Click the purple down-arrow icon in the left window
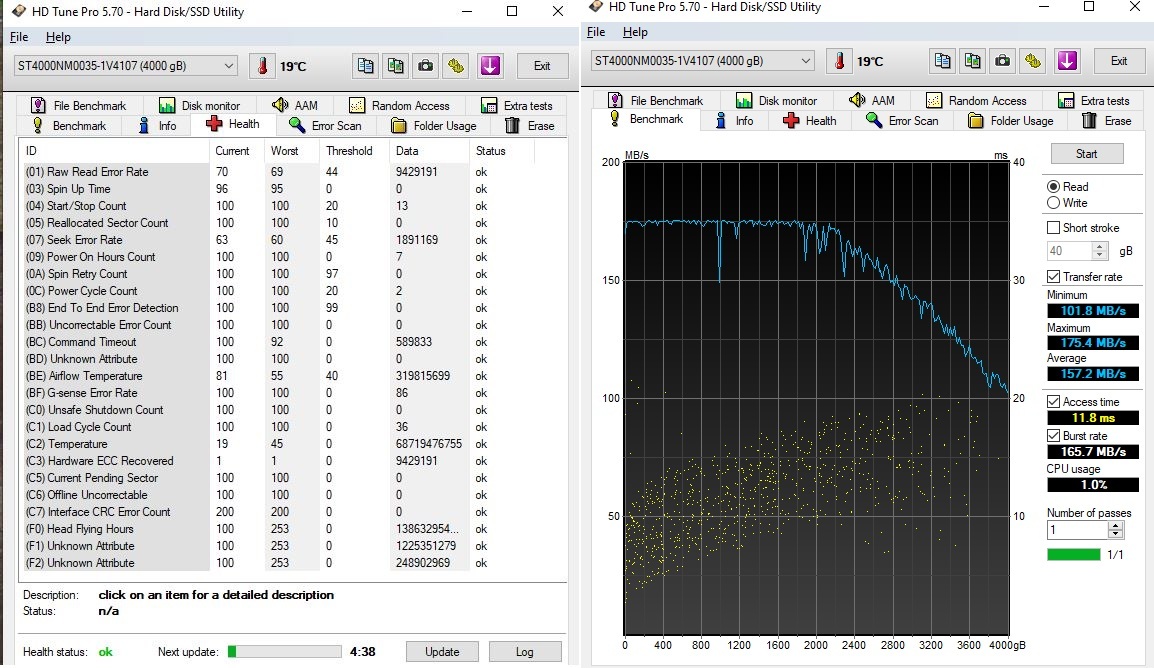Image resolution: width=1154 pixels, height=668 pixels. [489, 66]
